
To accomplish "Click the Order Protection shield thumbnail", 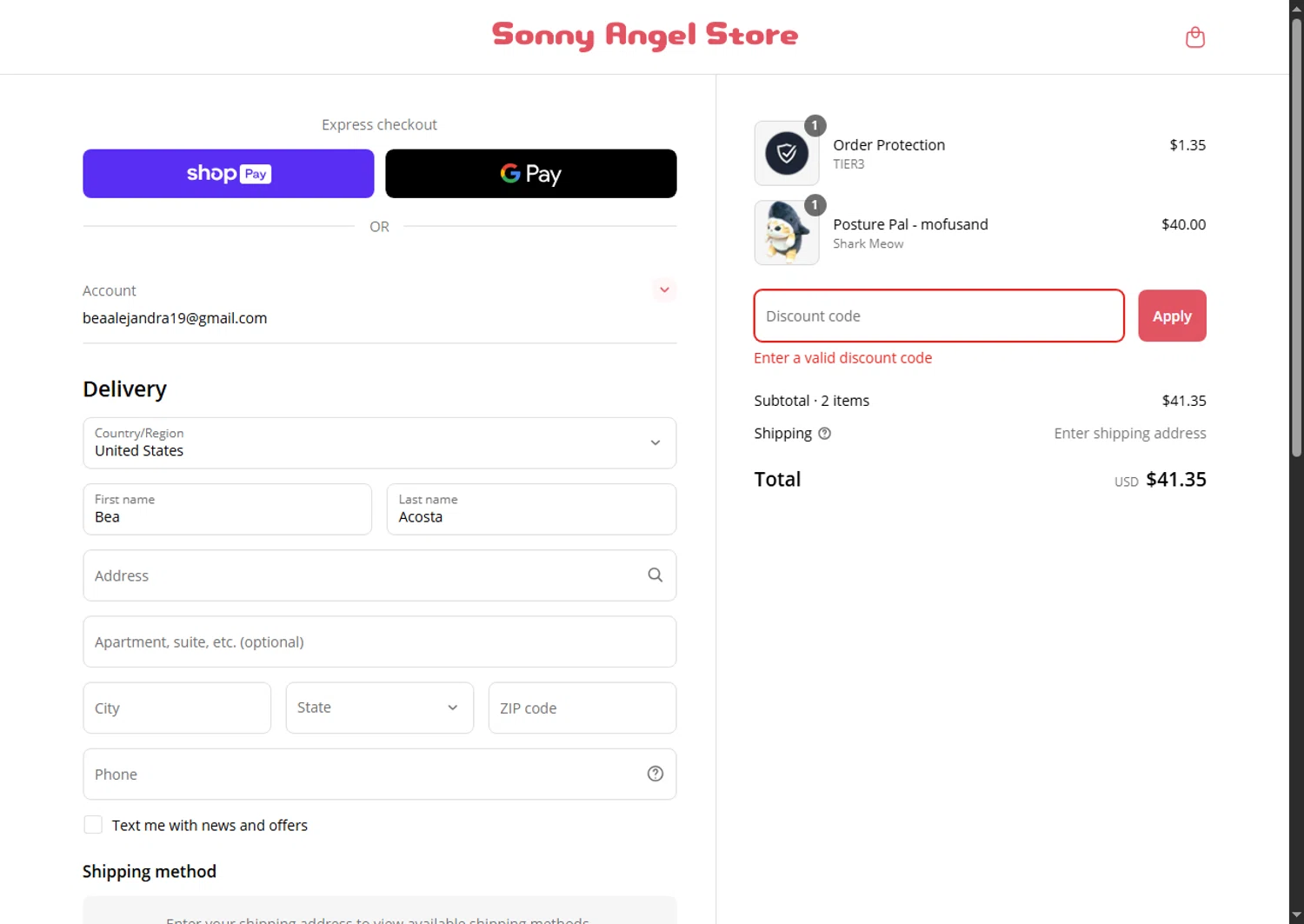I will (x=787, y=153).
